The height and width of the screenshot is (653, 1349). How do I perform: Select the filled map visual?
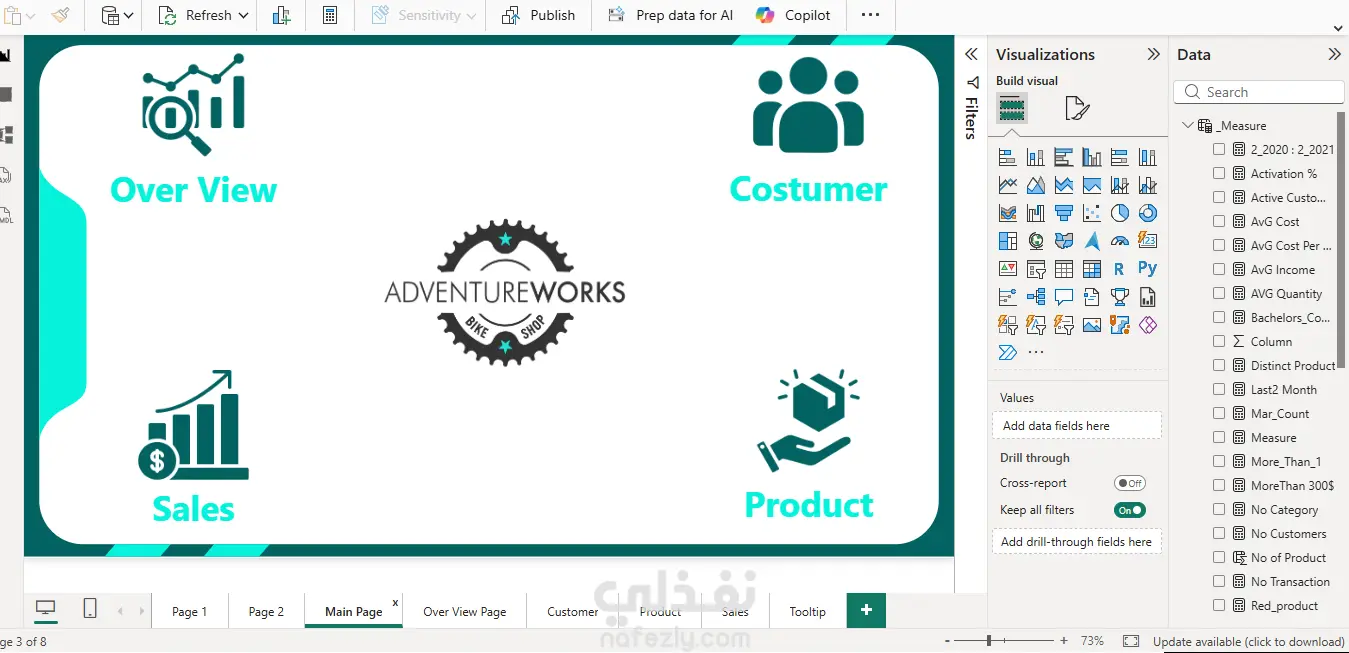point(1064,241)
